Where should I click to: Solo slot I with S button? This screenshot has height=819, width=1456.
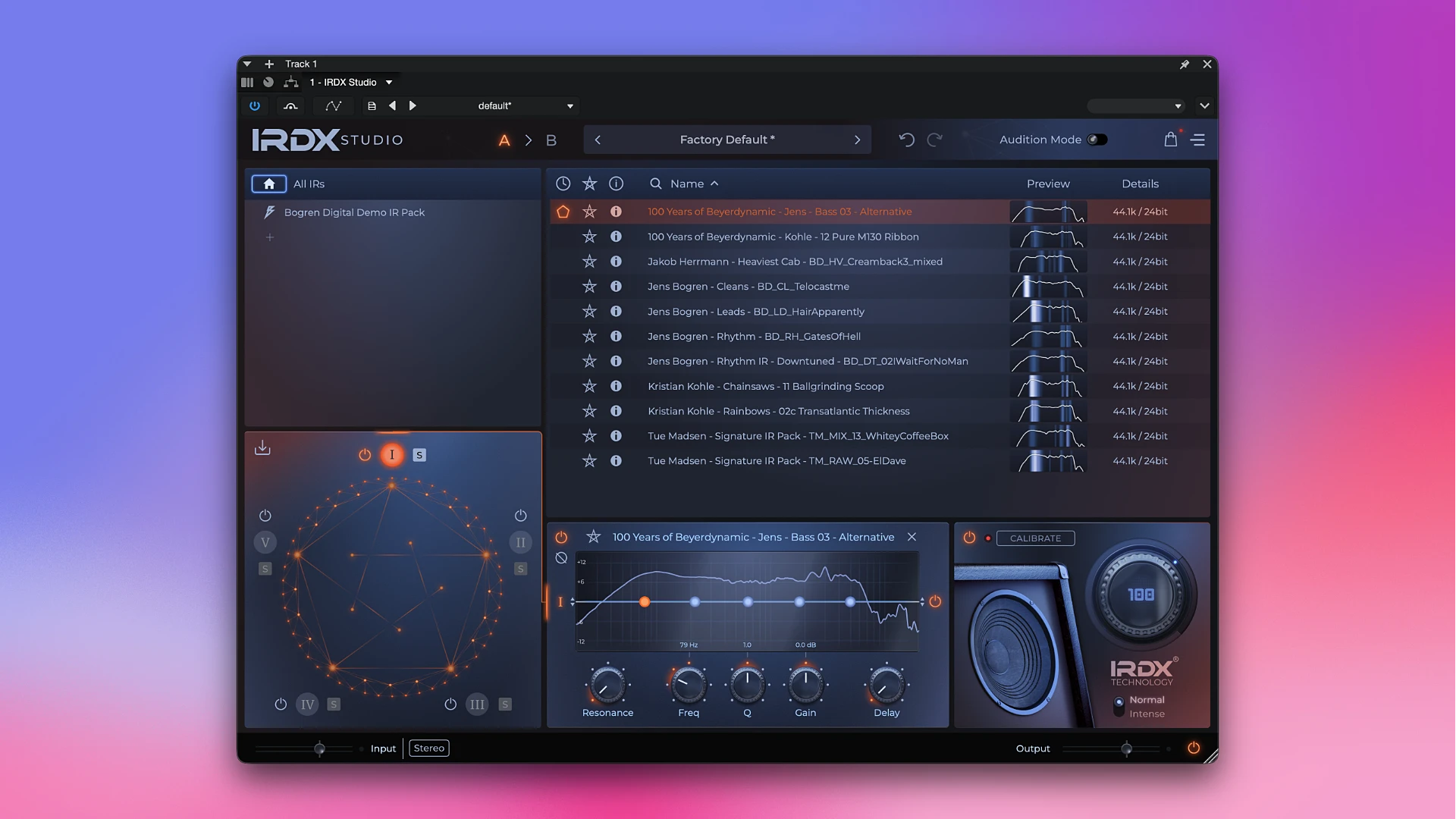click(419, 455)
